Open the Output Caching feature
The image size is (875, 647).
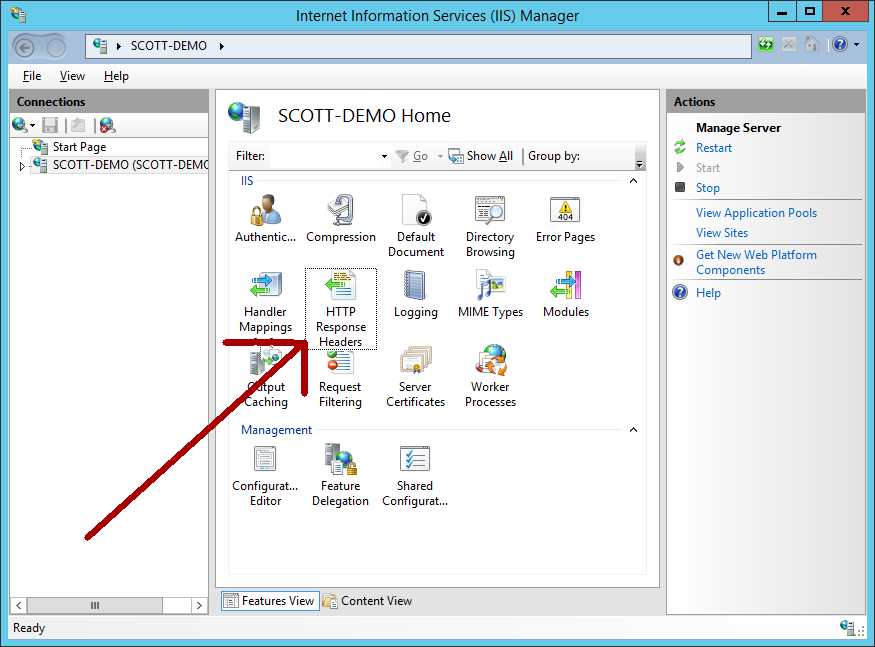coord(266,377)
